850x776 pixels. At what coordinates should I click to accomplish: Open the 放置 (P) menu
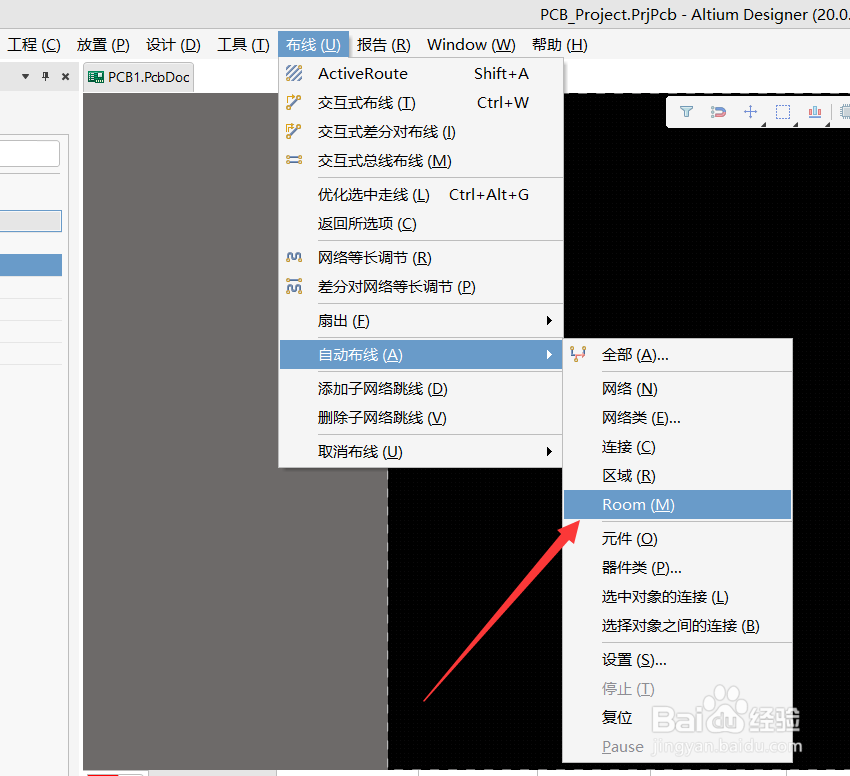103,44
